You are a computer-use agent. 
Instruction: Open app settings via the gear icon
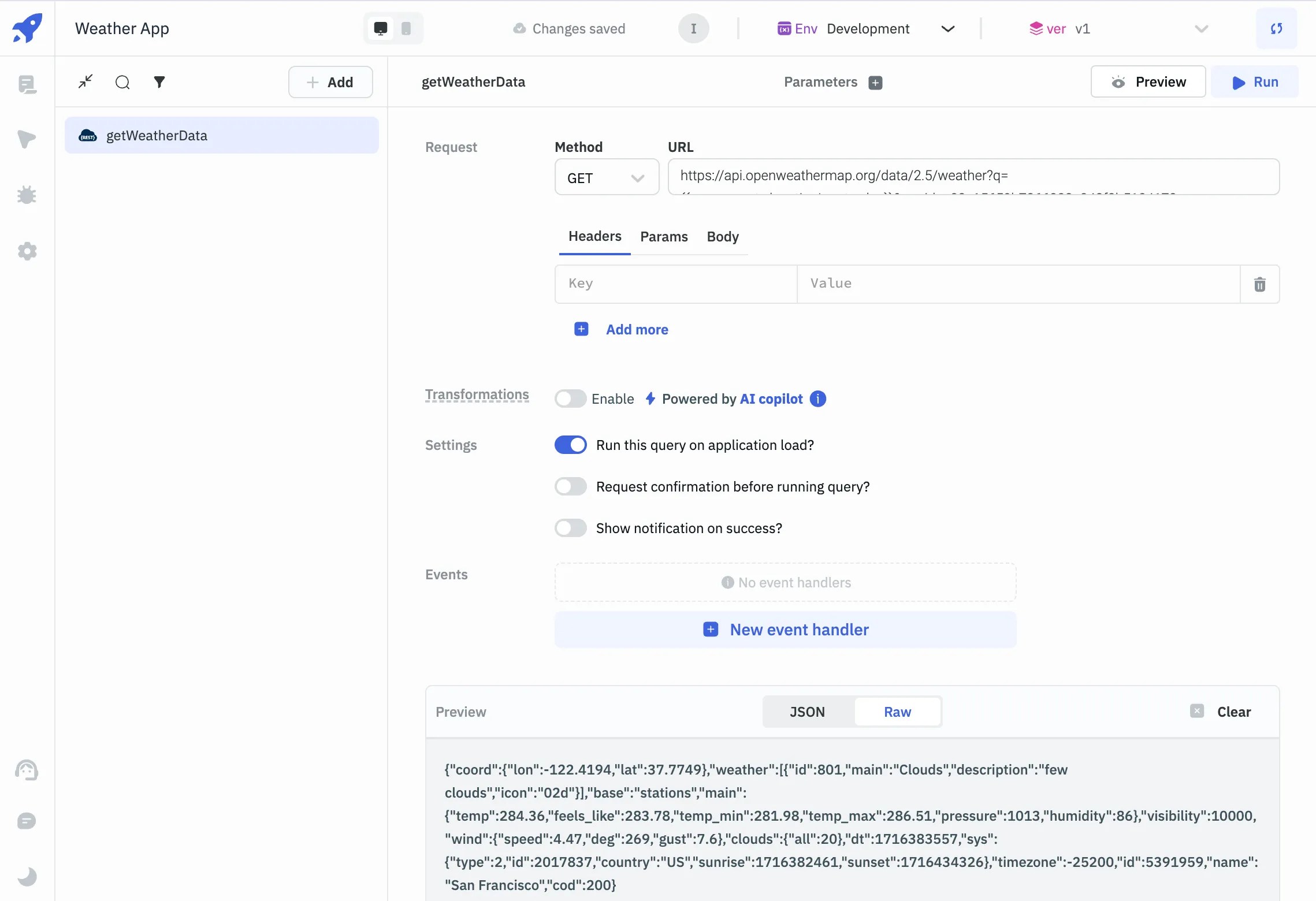pos(27,251)
